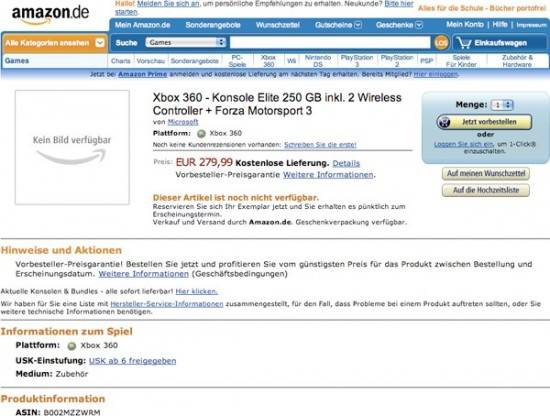Viewport: 550px width, 416px height.
Task: Open the Wunschzettel top menu item
Action: 277,25
